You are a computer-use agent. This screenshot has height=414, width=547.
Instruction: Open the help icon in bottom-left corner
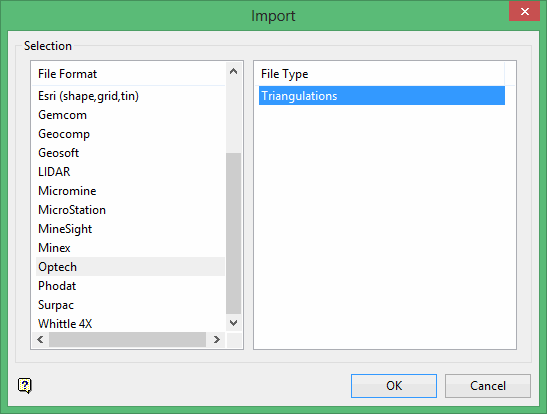25,386
